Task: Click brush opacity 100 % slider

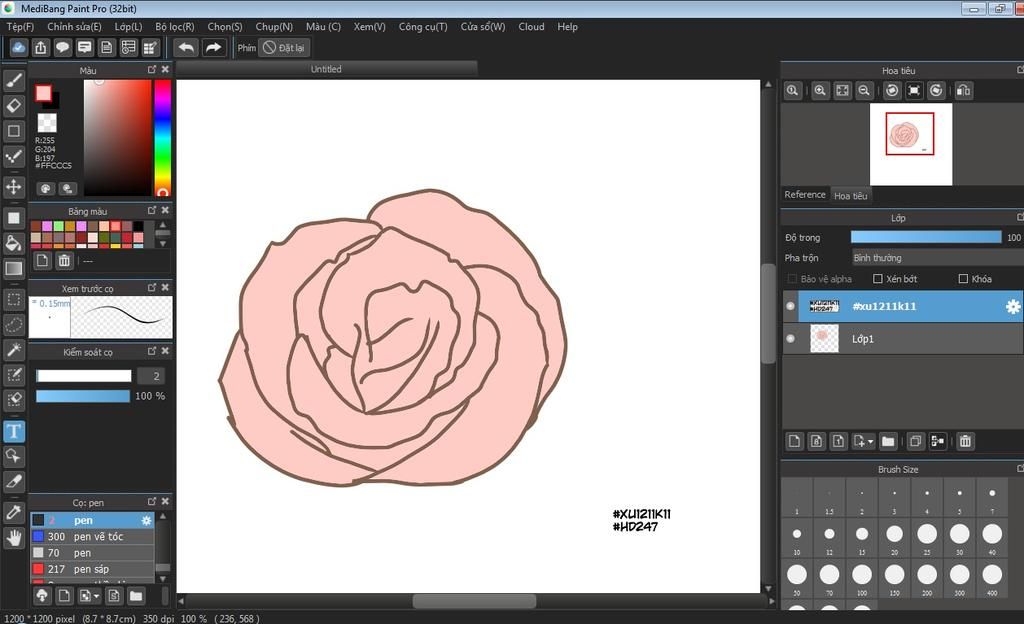Action: (83, 396)
